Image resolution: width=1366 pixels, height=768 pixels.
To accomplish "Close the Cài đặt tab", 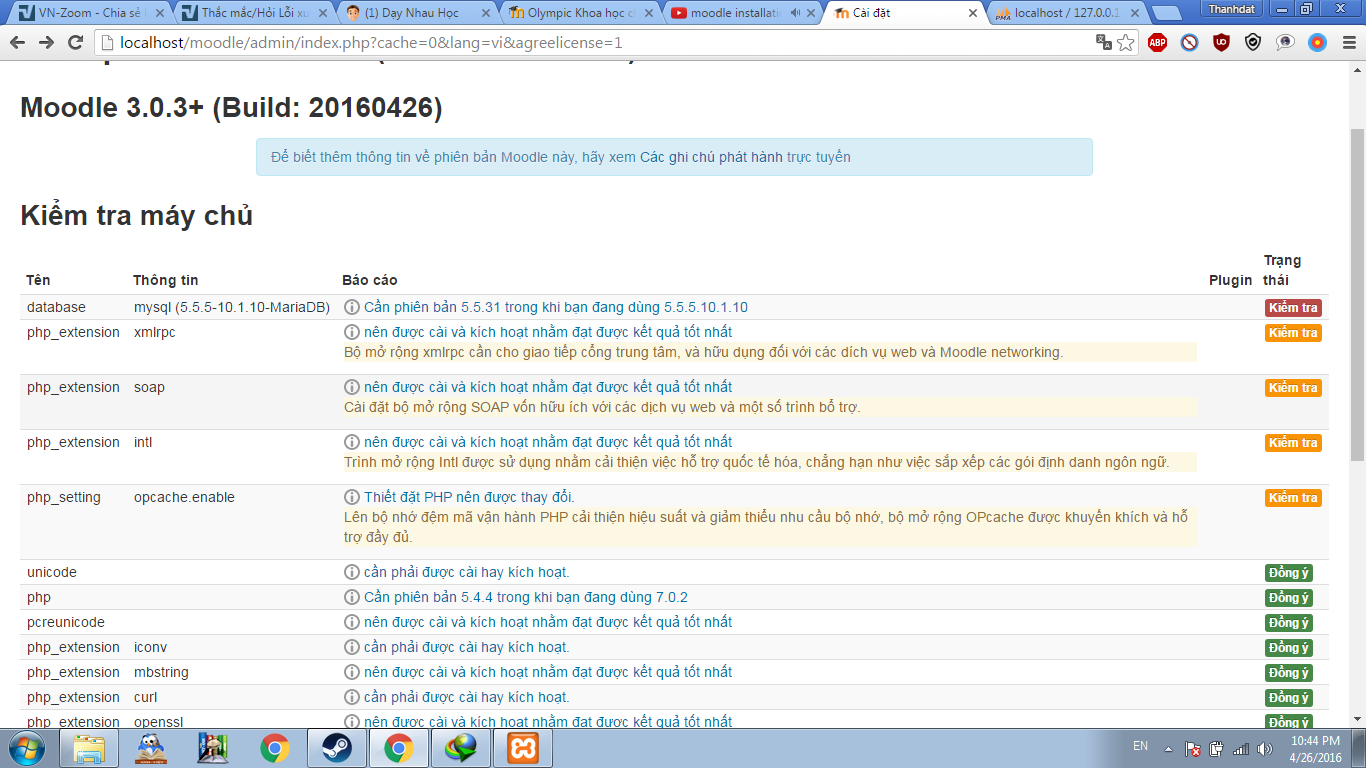I will coord(971,13).
